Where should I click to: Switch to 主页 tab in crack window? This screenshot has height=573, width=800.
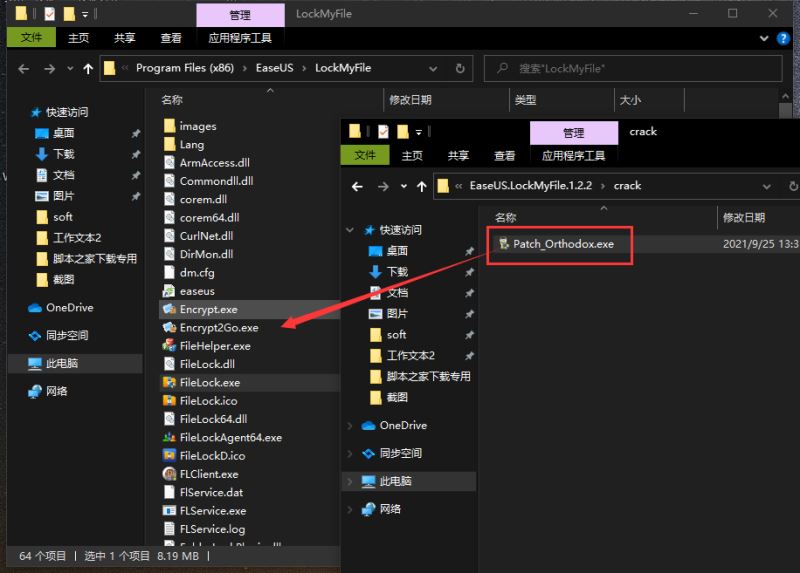[412, 156]
